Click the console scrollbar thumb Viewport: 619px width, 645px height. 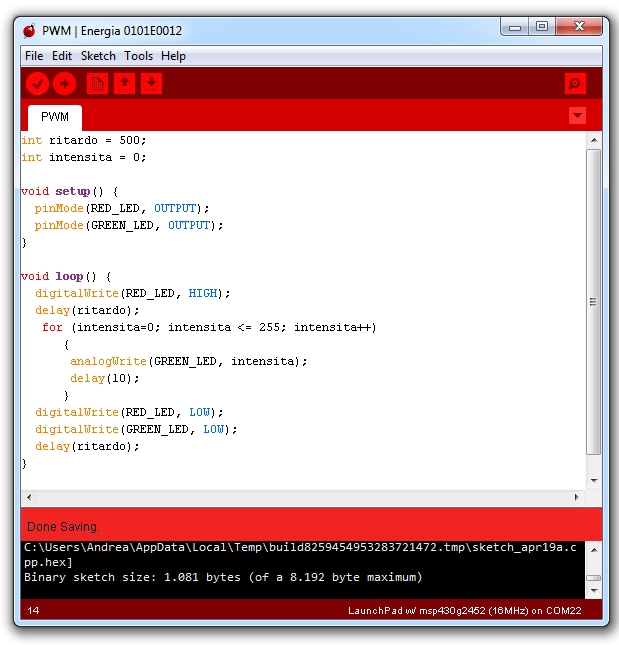click(593, 578)
